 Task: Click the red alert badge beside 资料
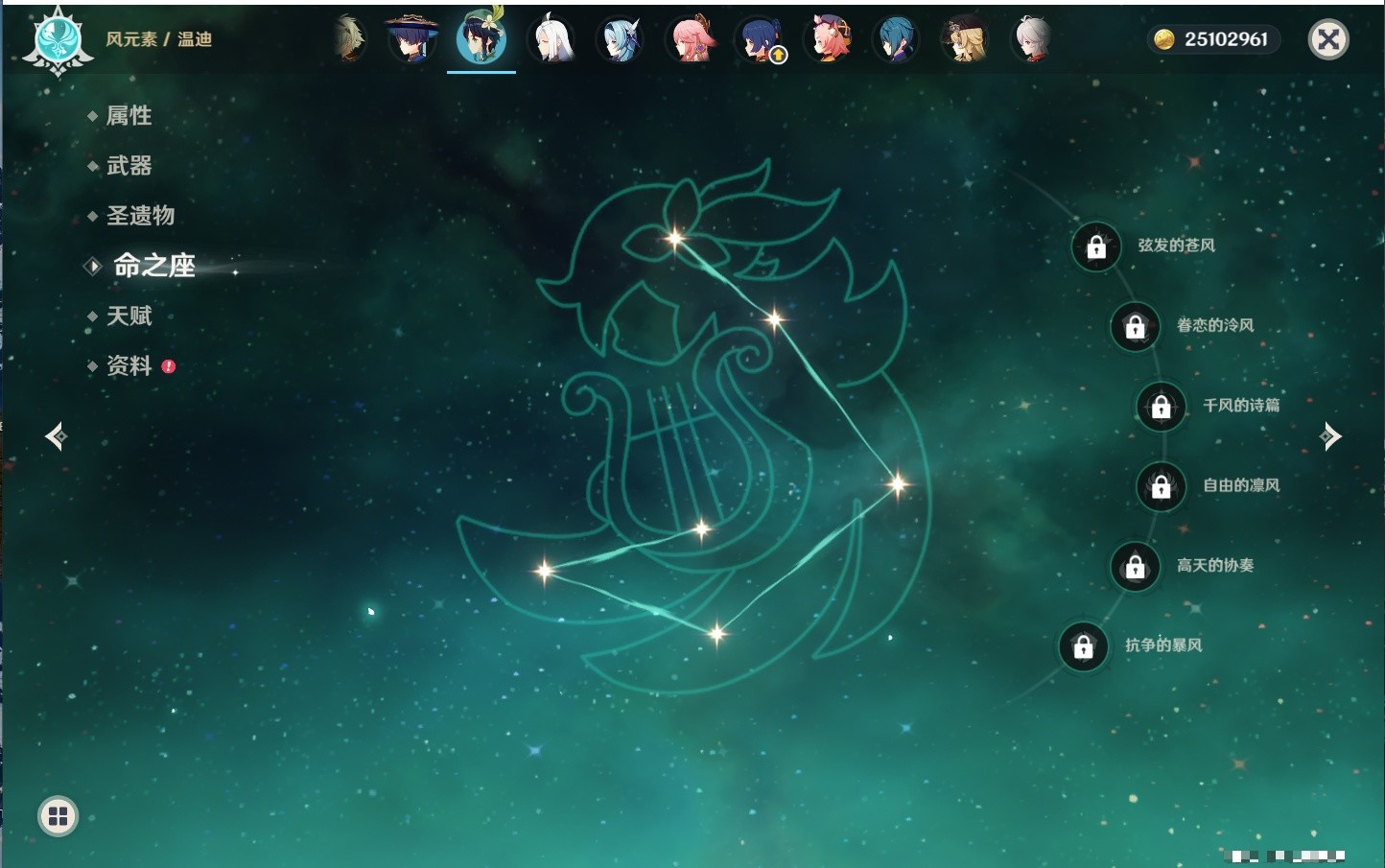pyautogui.click(x=169, y=366)
